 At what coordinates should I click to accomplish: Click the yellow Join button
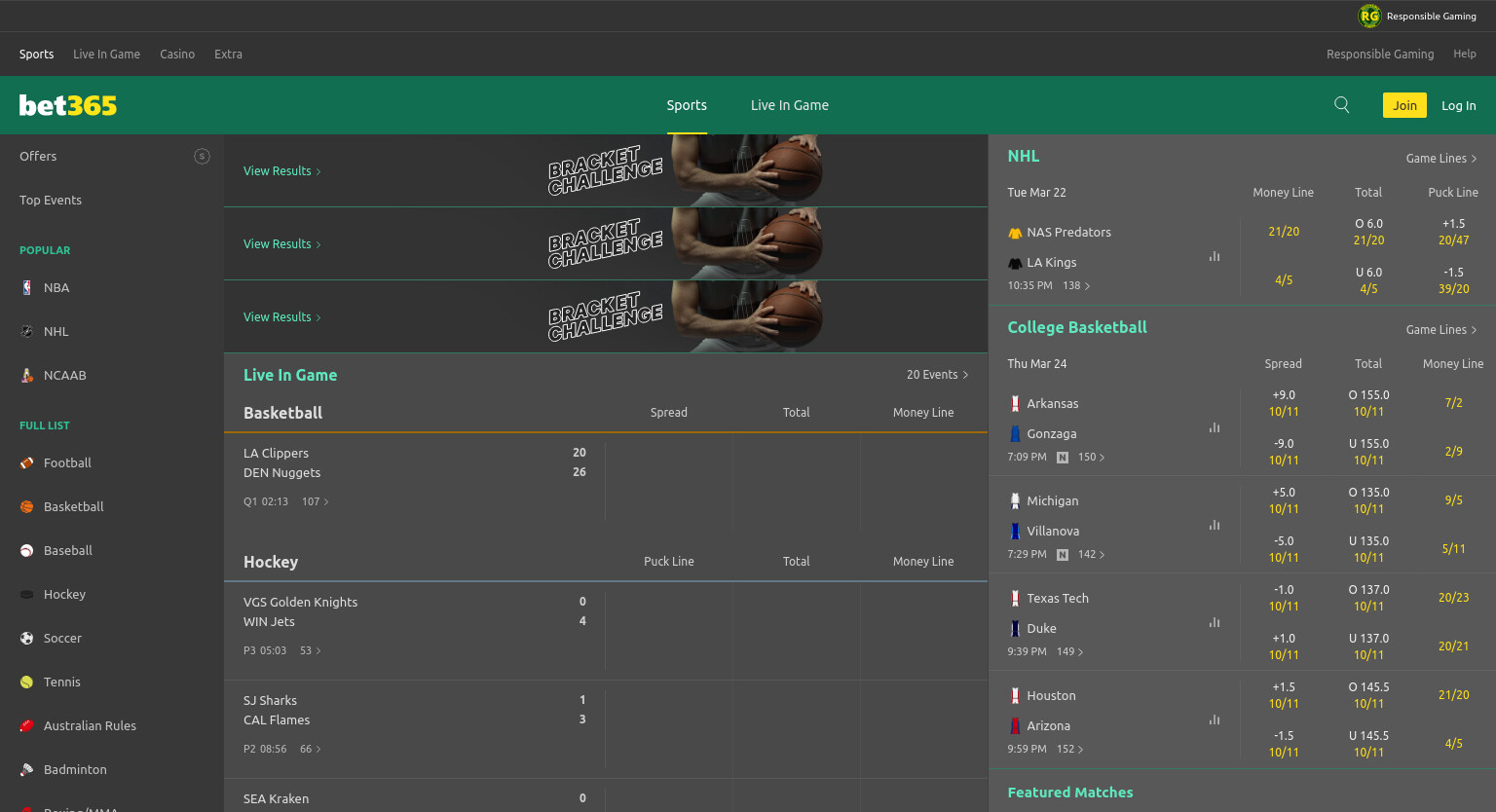(1404, 105)
